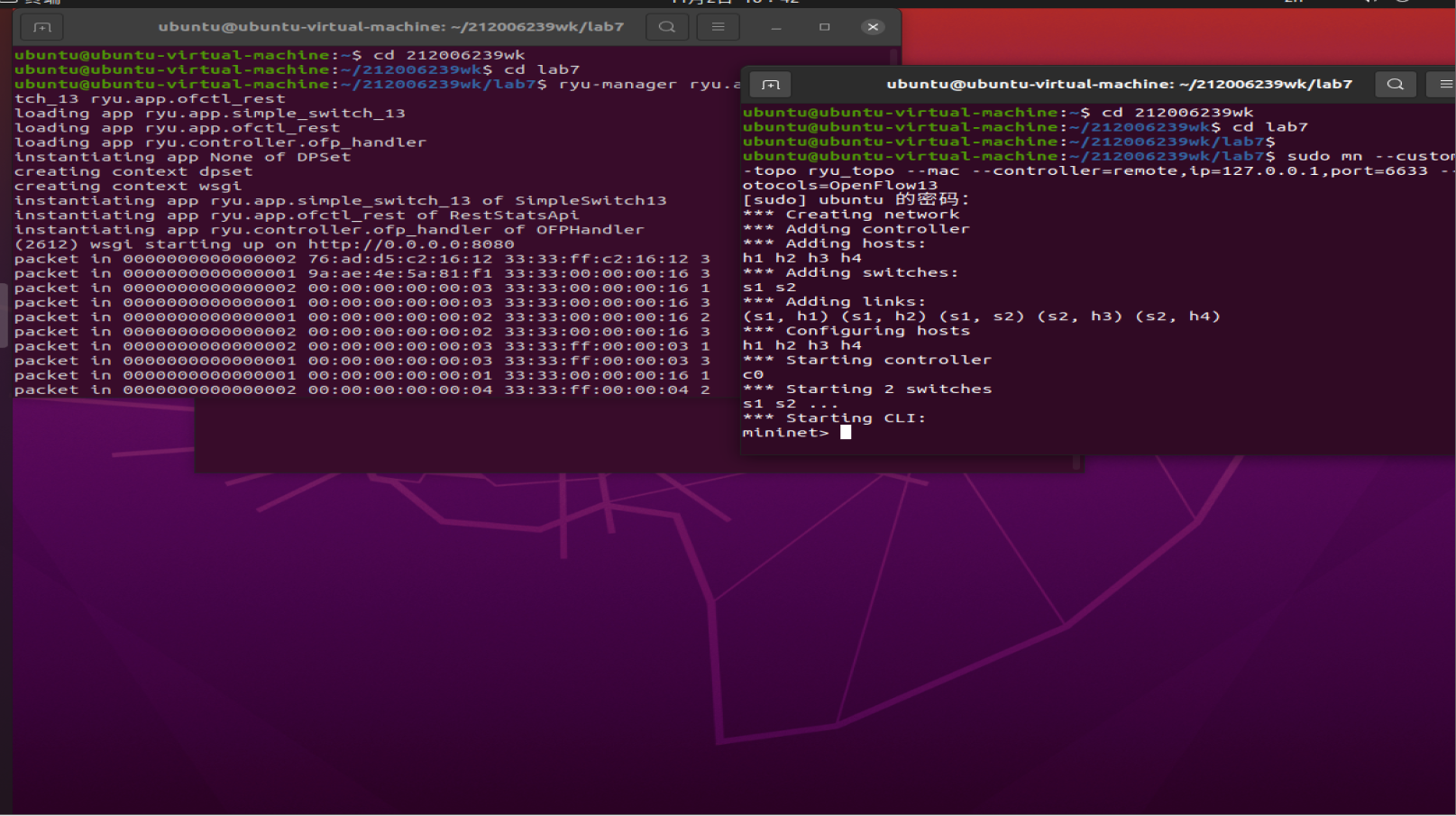Click the MAC address 9a:ae:4e:5a:81:f1

pyautogui.click(x=400, y=273)
